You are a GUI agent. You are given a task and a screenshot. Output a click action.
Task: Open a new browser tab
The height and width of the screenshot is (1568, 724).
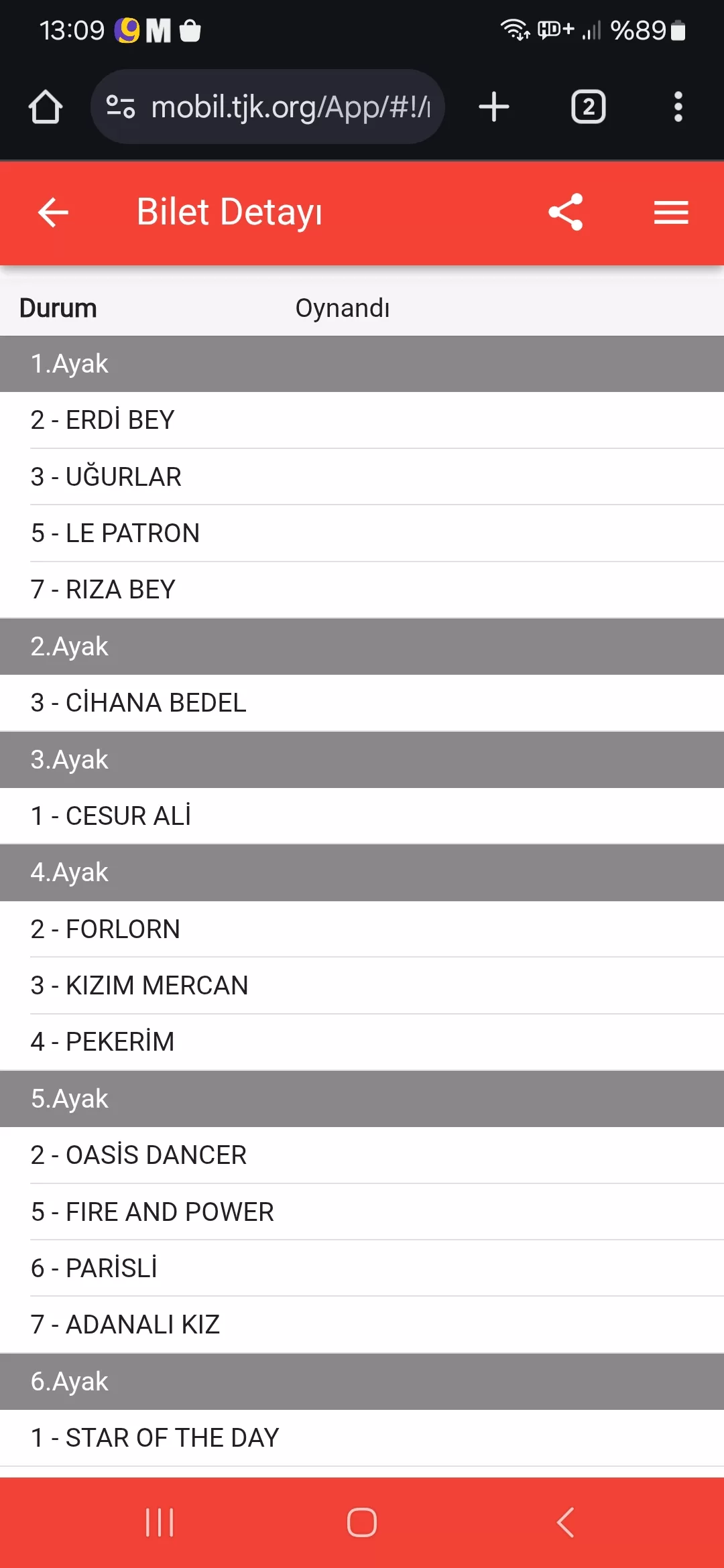point(494,107)
